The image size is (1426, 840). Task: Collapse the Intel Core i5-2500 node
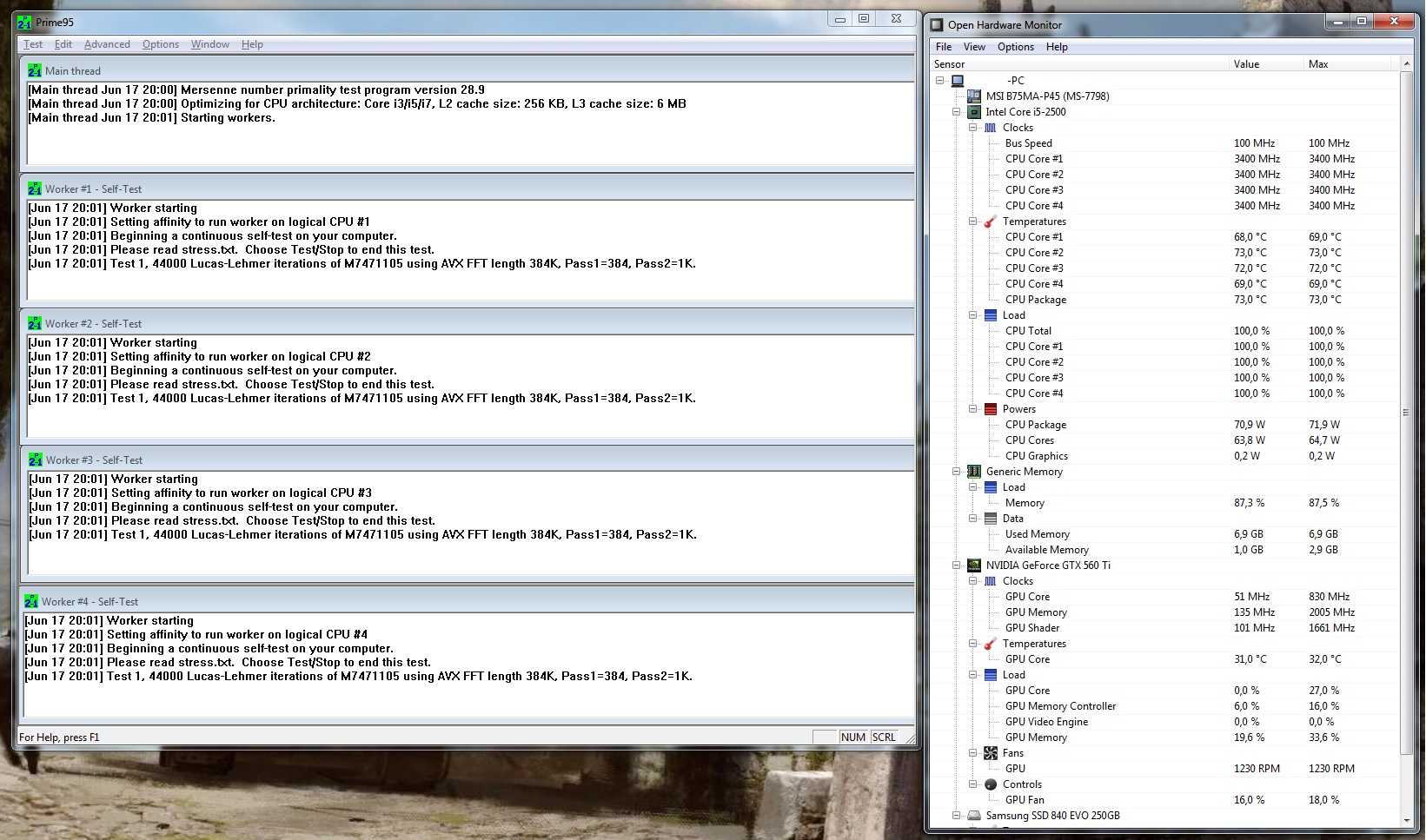pyautogui.click(x=957, y=112)
